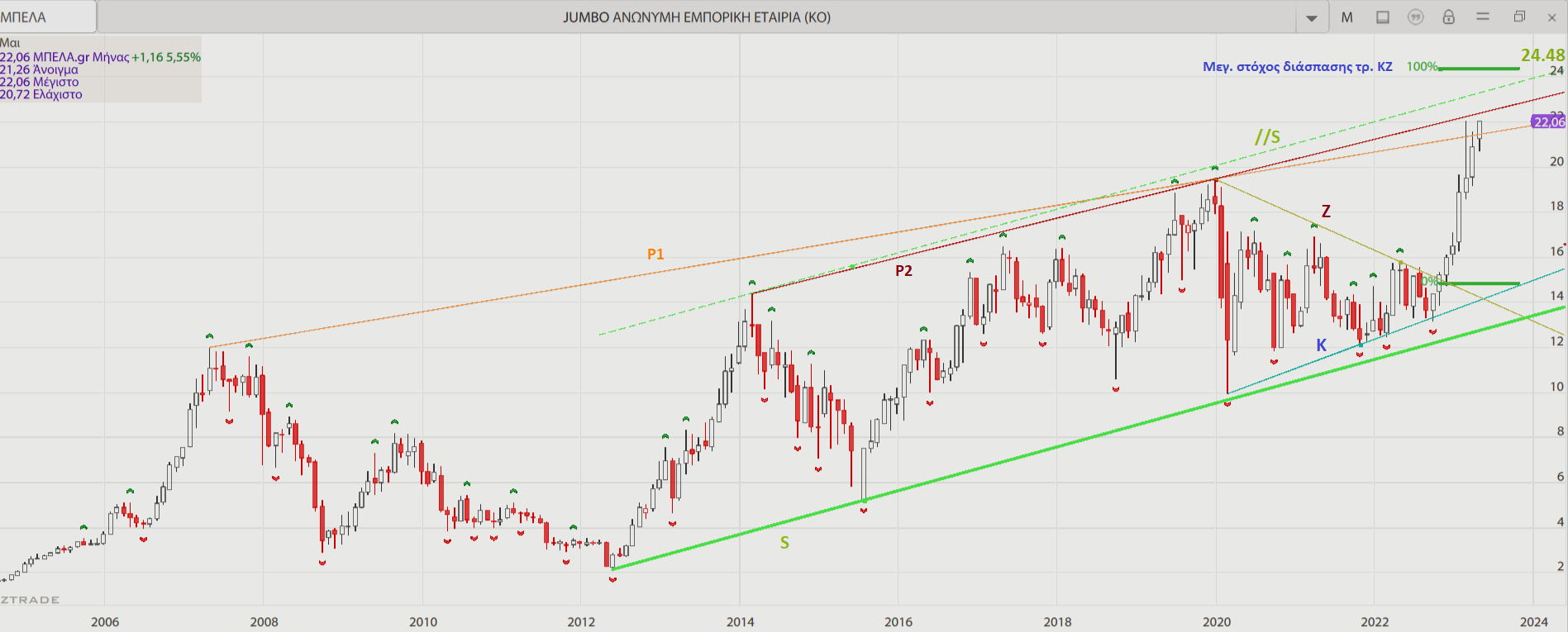Click the 2008 year axis label
The width and height of the screenshot is (1568, 632).
pyautogui.click(x=264, y=621)
